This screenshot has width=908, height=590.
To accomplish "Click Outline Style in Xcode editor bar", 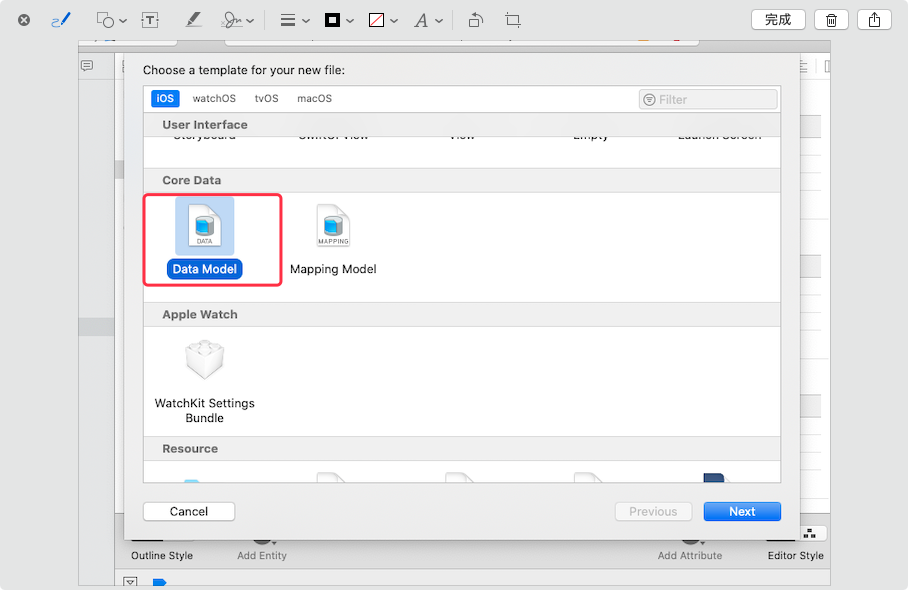I will point(162,555).
